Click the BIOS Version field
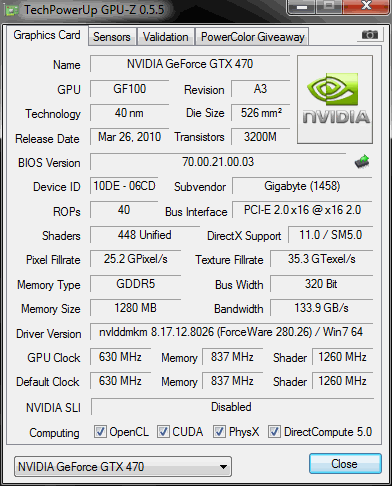The image size is (392, 486). [218, 162]
